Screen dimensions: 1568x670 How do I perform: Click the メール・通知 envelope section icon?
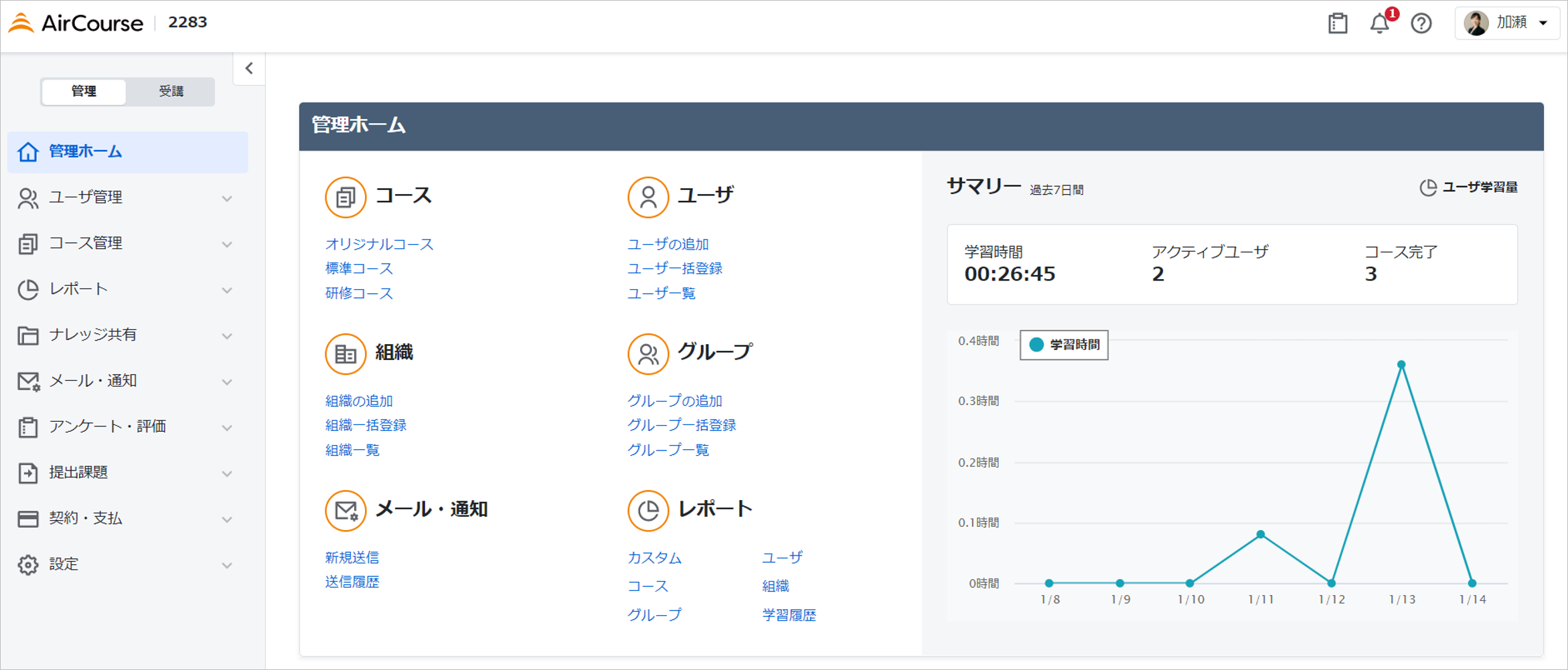tap(345, 511)
